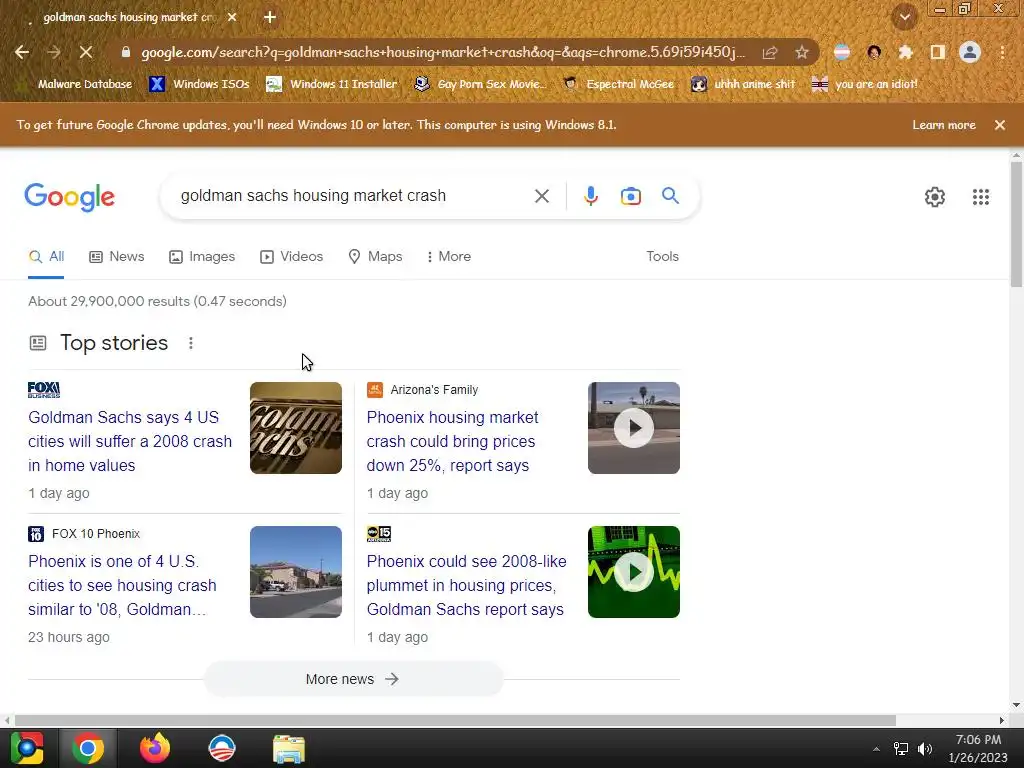The height and width of the screenshot is (768, 1024).
Task: Switch to the Videos tab
Action: [291, 257]
